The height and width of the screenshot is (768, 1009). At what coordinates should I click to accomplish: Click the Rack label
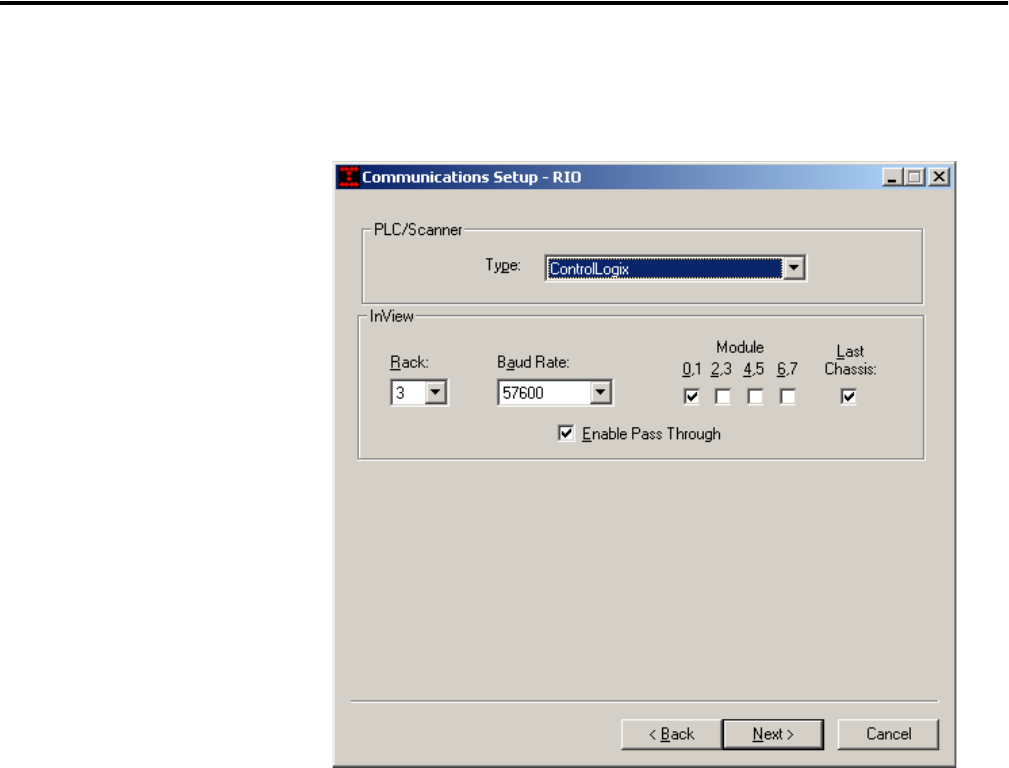pyautogui.click(x=409, y=362)
